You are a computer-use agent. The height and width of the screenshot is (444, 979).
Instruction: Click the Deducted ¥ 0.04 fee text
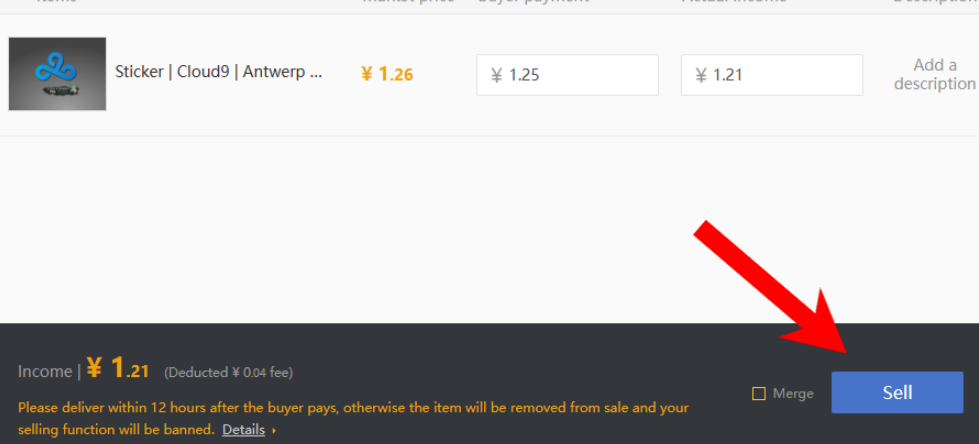tap(229, 373)
